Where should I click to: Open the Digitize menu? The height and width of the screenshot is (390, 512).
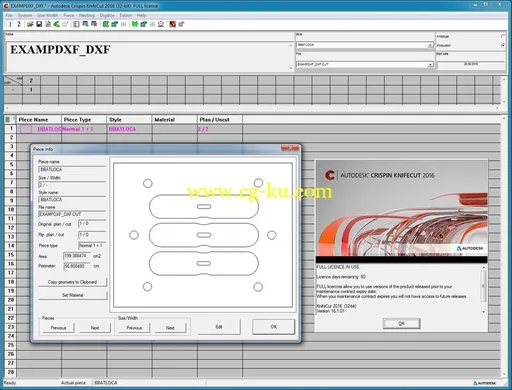[107, 15]
